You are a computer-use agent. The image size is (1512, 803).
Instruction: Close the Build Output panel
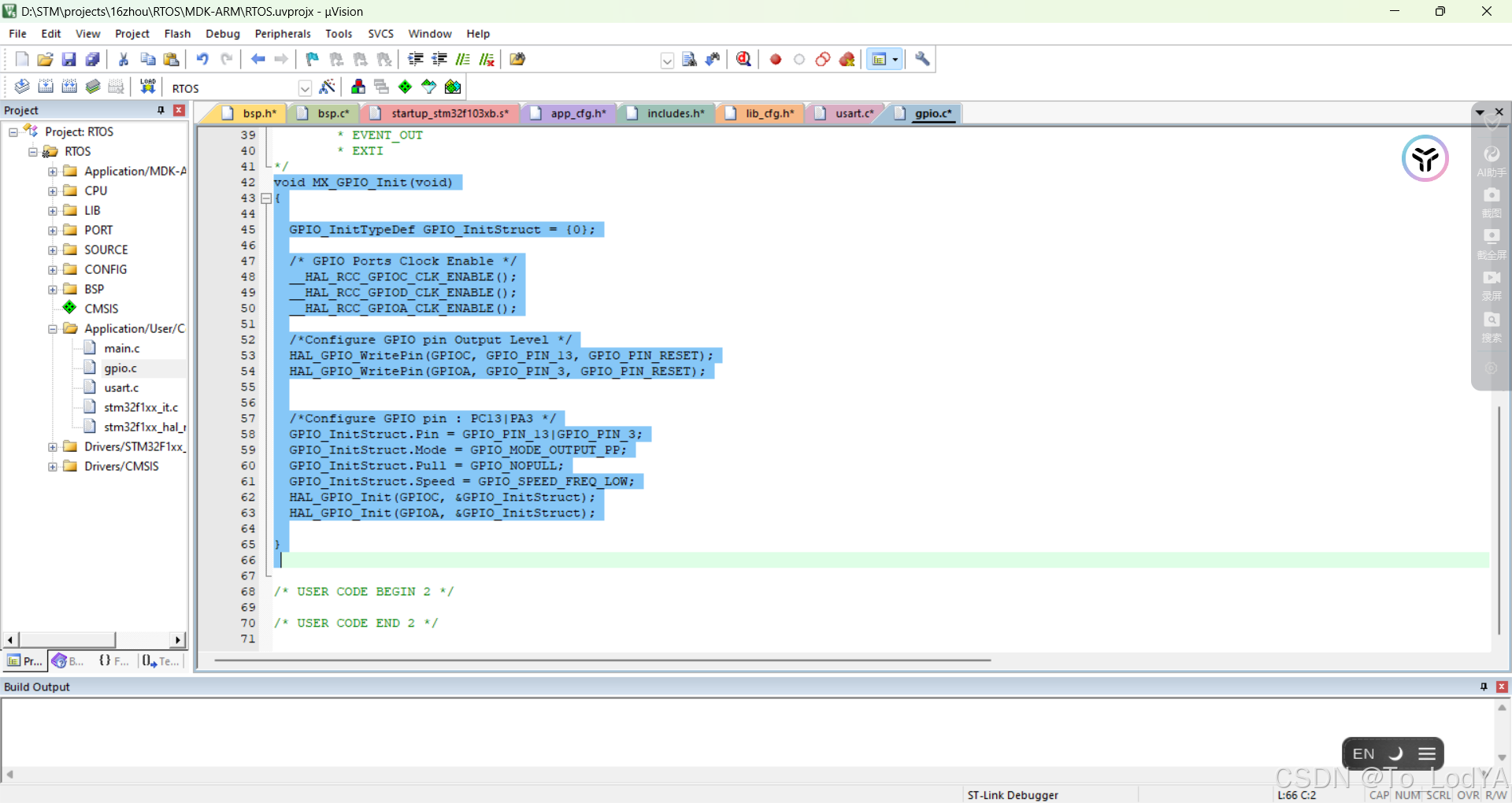point(1502,686)
